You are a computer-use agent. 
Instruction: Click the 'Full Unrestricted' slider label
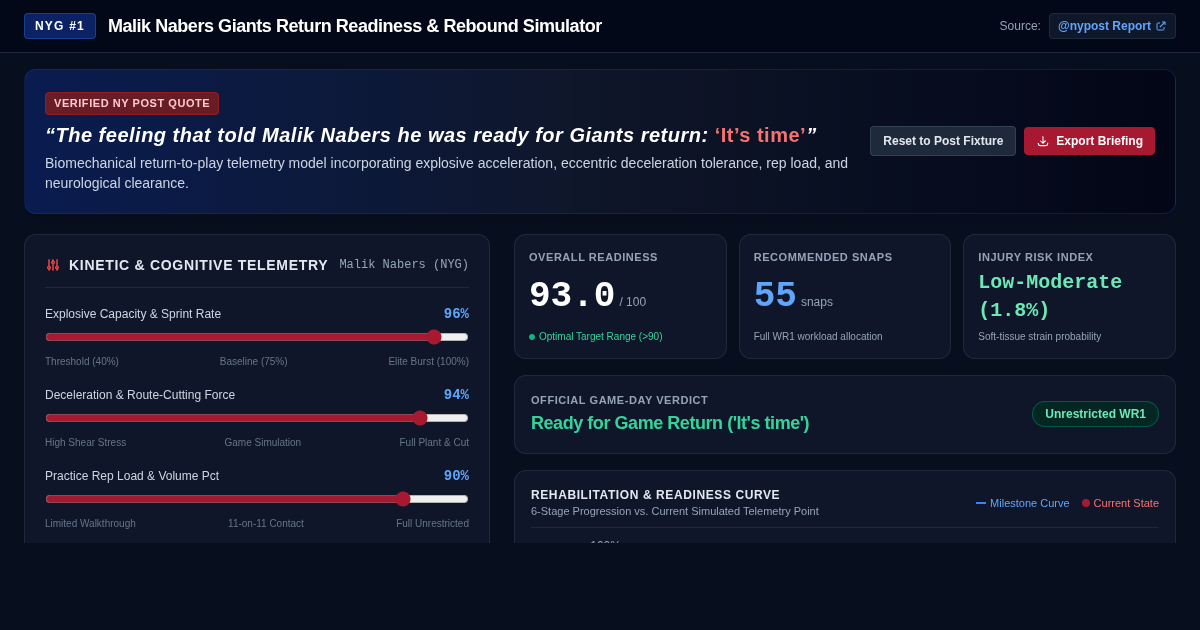tap(433, 524)
